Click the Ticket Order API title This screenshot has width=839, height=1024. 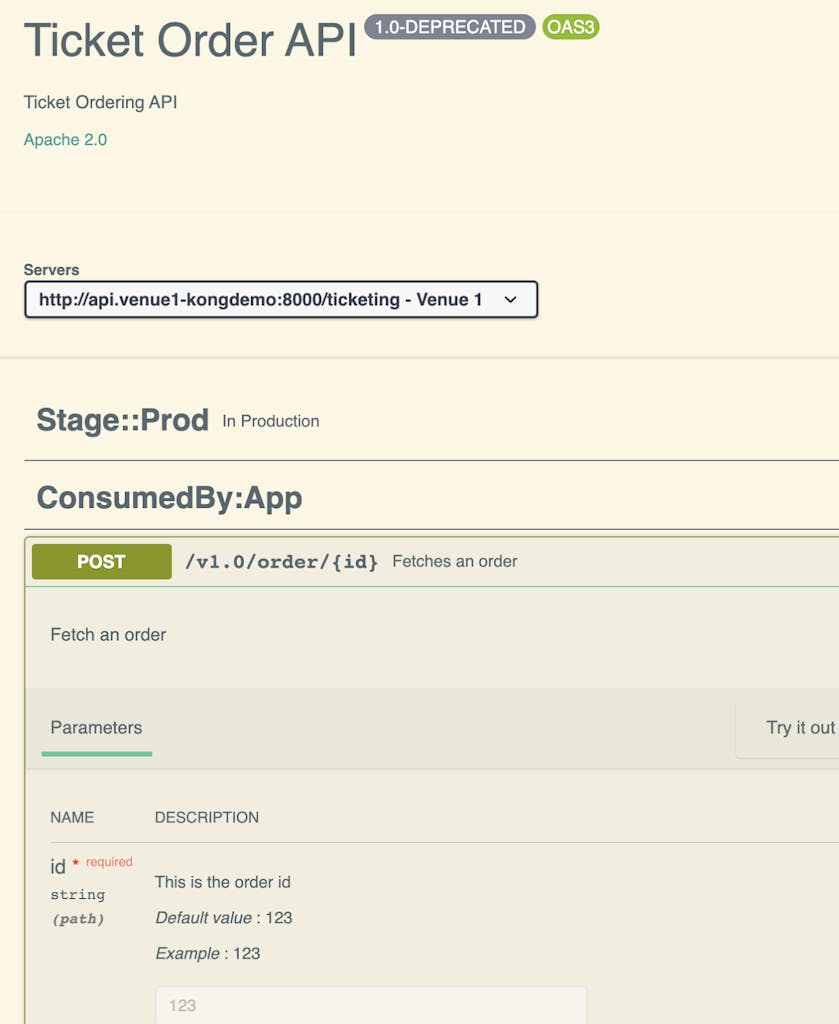point(190,40)
